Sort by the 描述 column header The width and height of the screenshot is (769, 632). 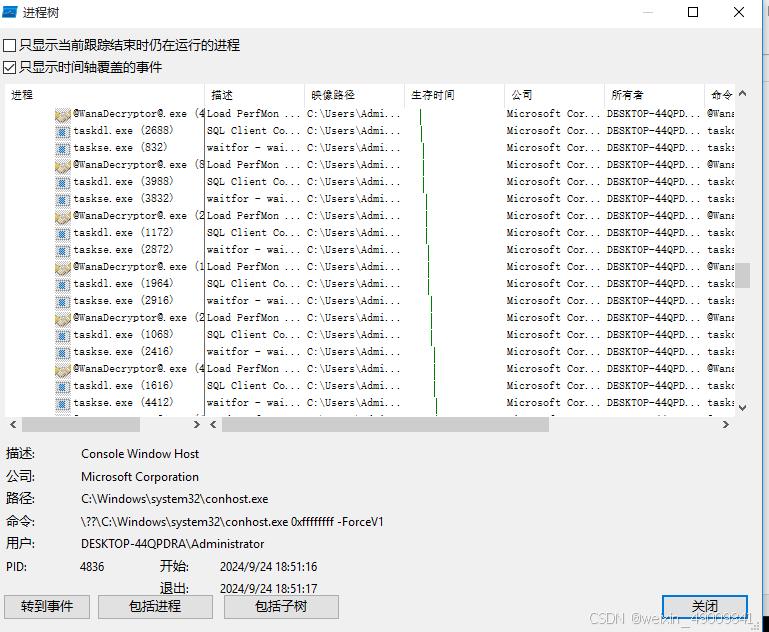(254, 95)
